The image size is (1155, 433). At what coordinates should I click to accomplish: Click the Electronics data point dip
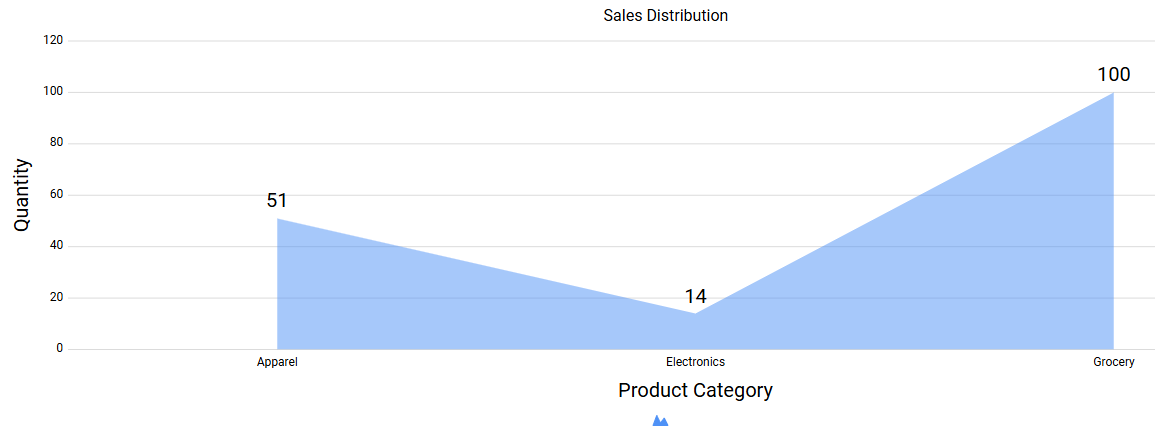[695, 314]
